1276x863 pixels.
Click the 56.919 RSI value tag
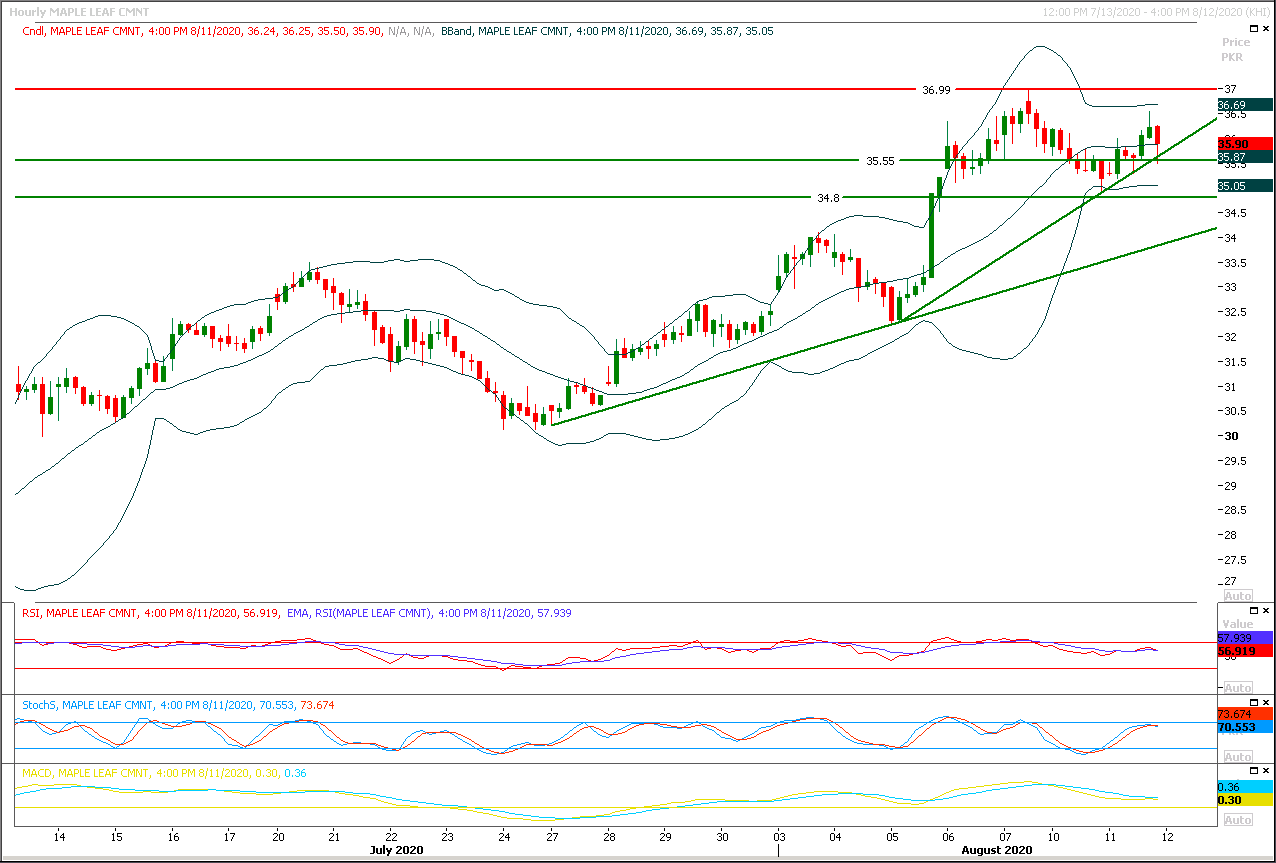(x=1244, y=651)
